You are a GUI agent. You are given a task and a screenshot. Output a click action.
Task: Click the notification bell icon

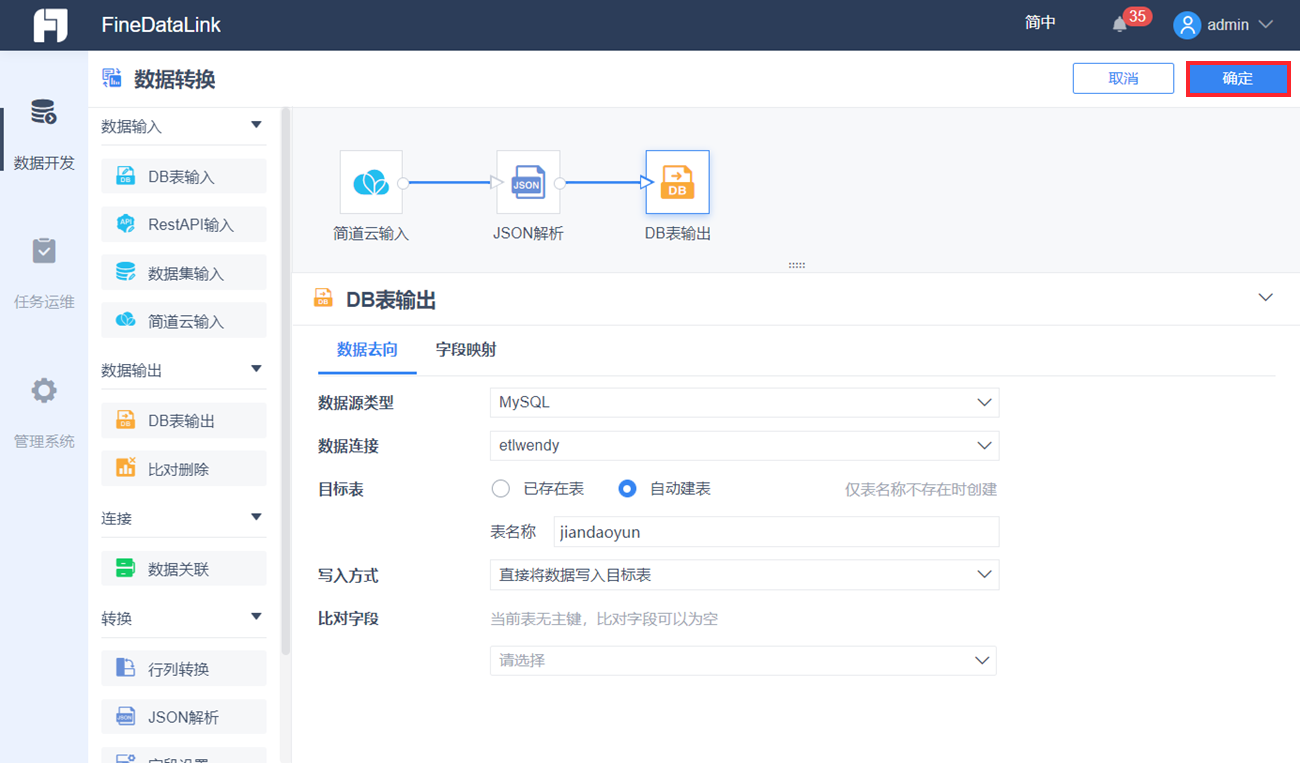tap(1120, 24)
